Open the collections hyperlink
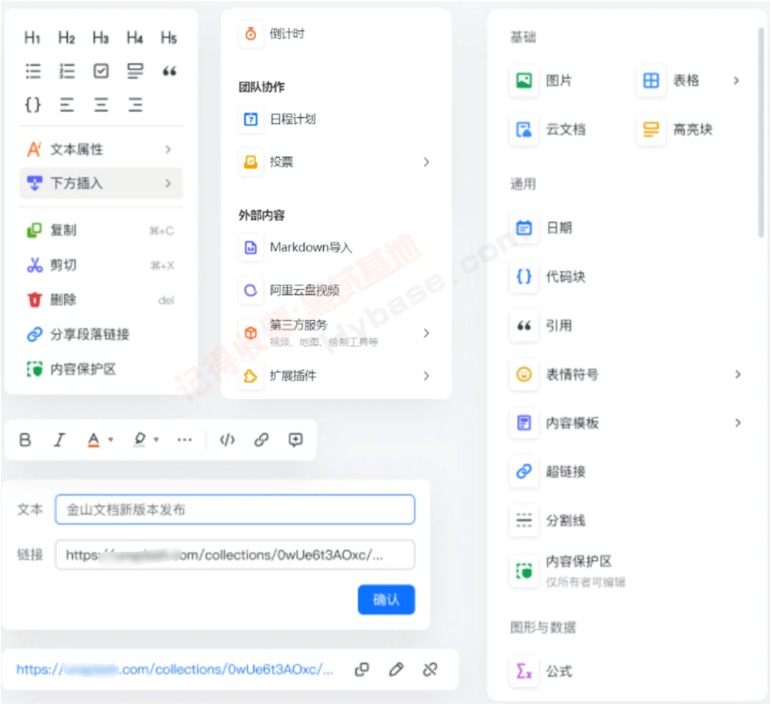This screenshot has height=705, width=771. click(x=175, y=669)
